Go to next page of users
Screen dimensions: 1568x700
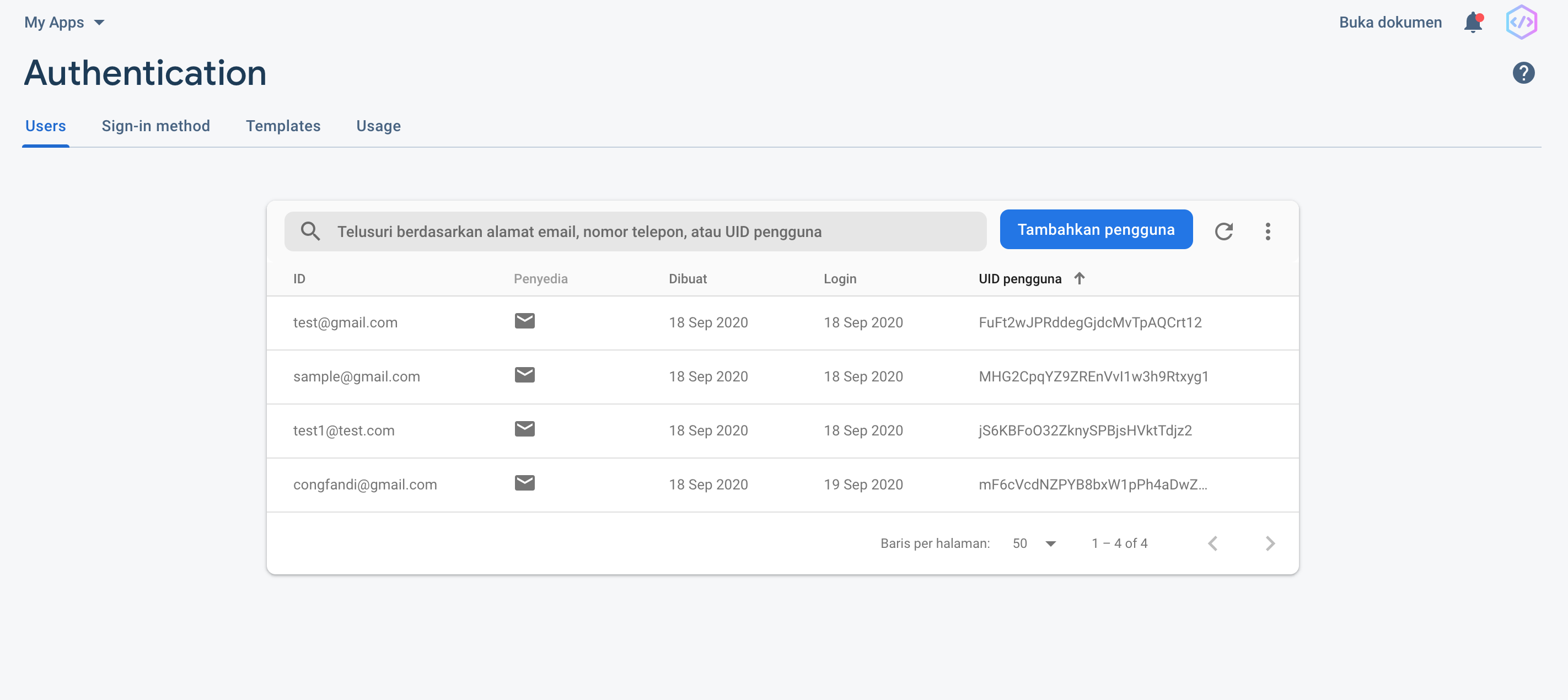pos(1269,543)
